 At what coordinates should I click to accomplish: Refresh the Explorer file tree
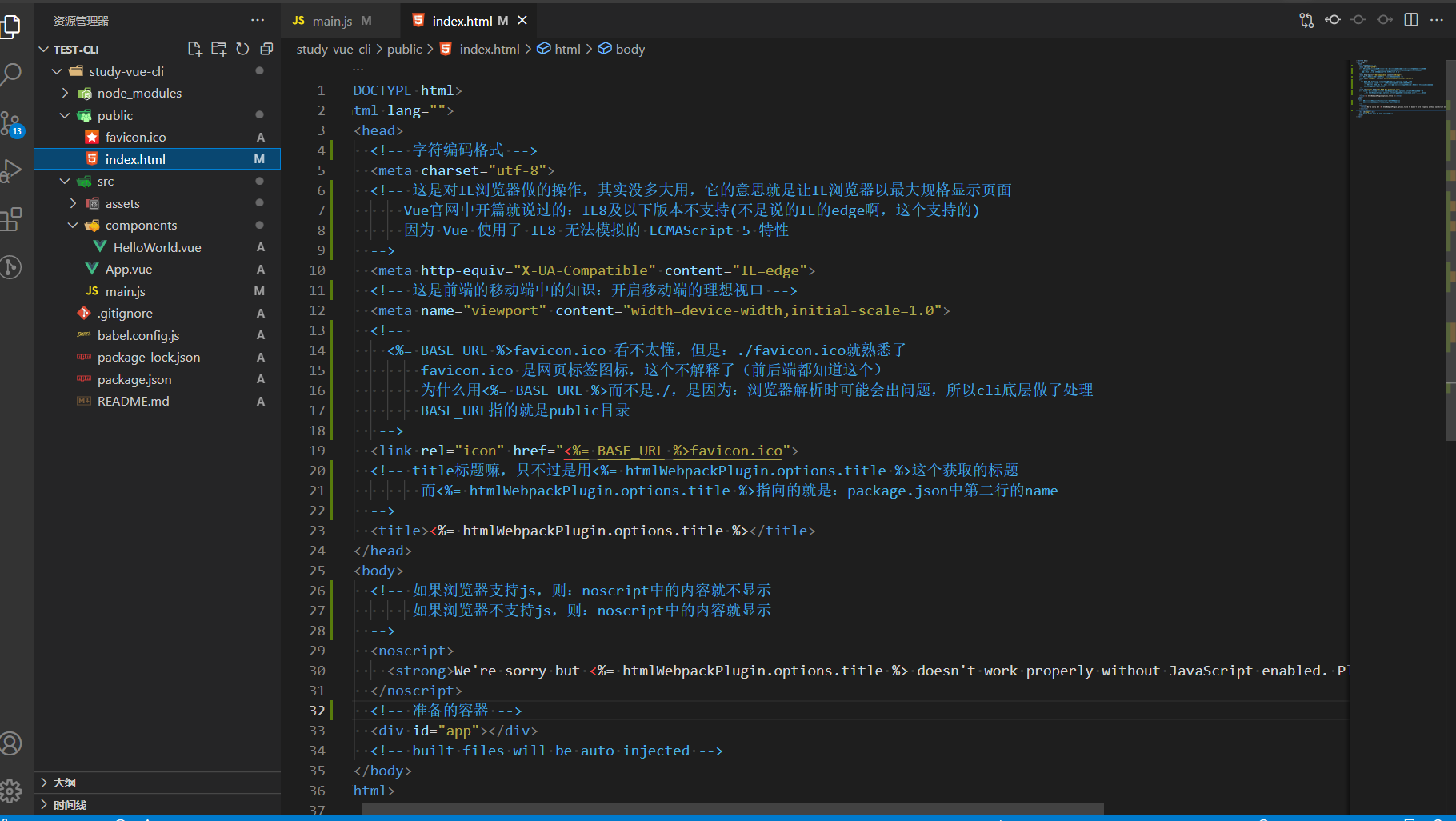pyautogui.click(x=242, y=49)
